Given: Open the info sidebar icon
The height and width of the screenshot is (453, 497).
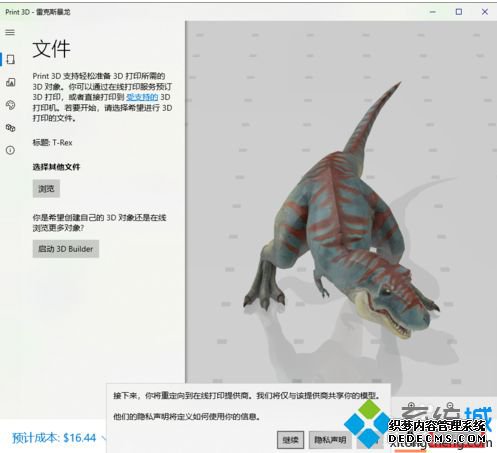Looking at the screenshot, I should click(x=10, y=150).
